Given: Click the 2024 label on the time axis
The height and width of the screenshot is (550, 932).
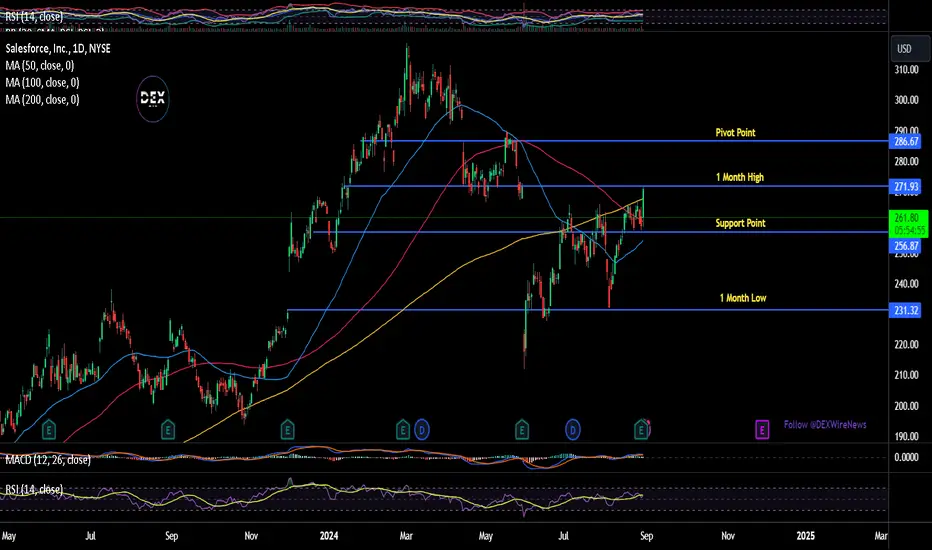Looking at the screenshot, I should 329,536.
